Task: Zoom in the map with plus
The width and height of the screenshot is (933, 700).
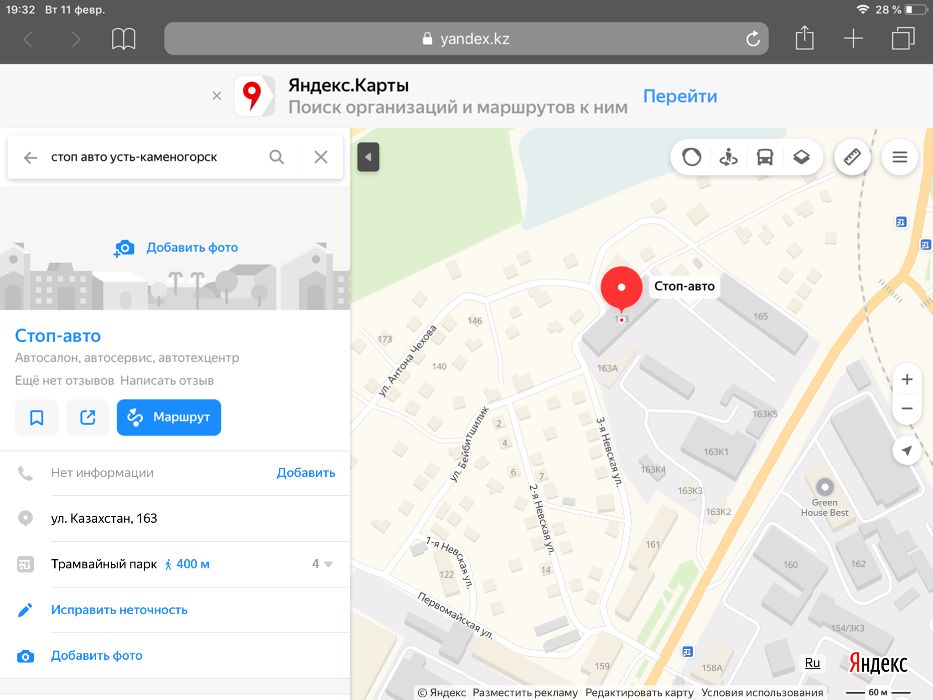Action: (x=907, y=379)
